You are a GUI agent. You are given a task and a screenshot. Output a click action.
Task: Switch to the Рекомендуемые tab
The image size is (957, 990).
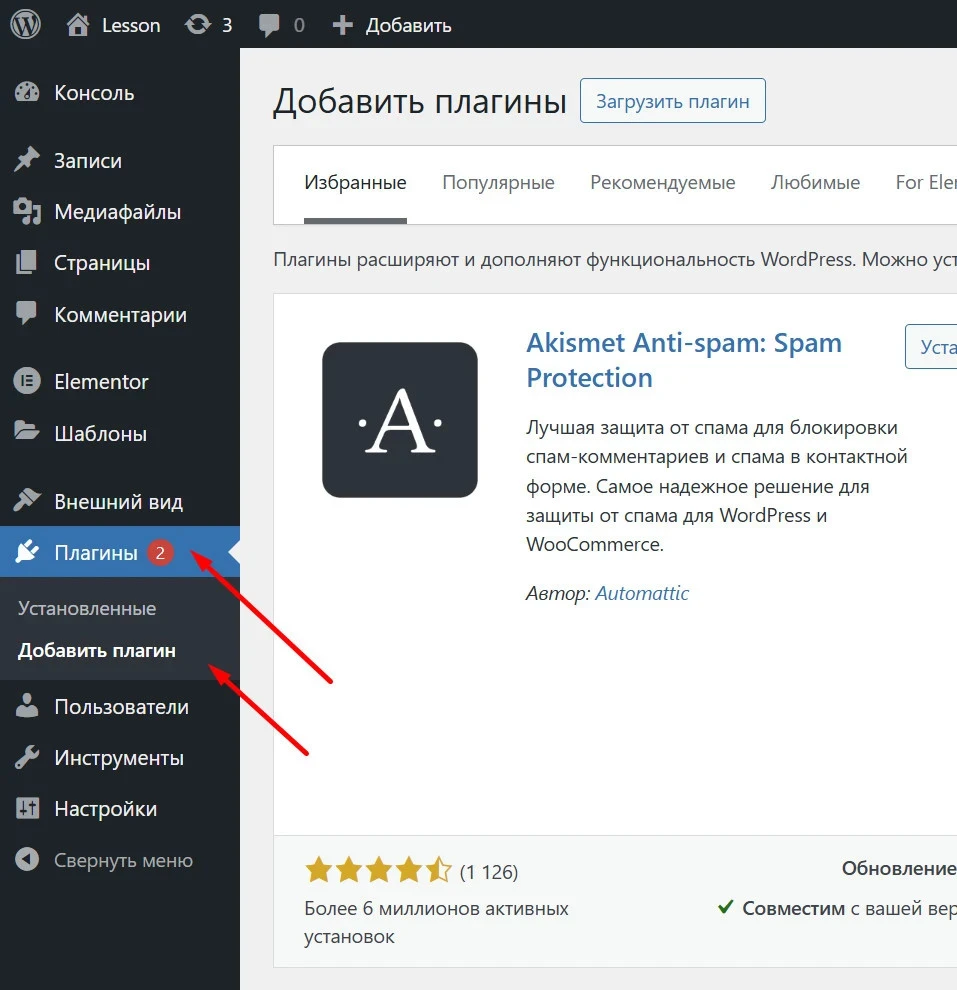pos(663,182)
